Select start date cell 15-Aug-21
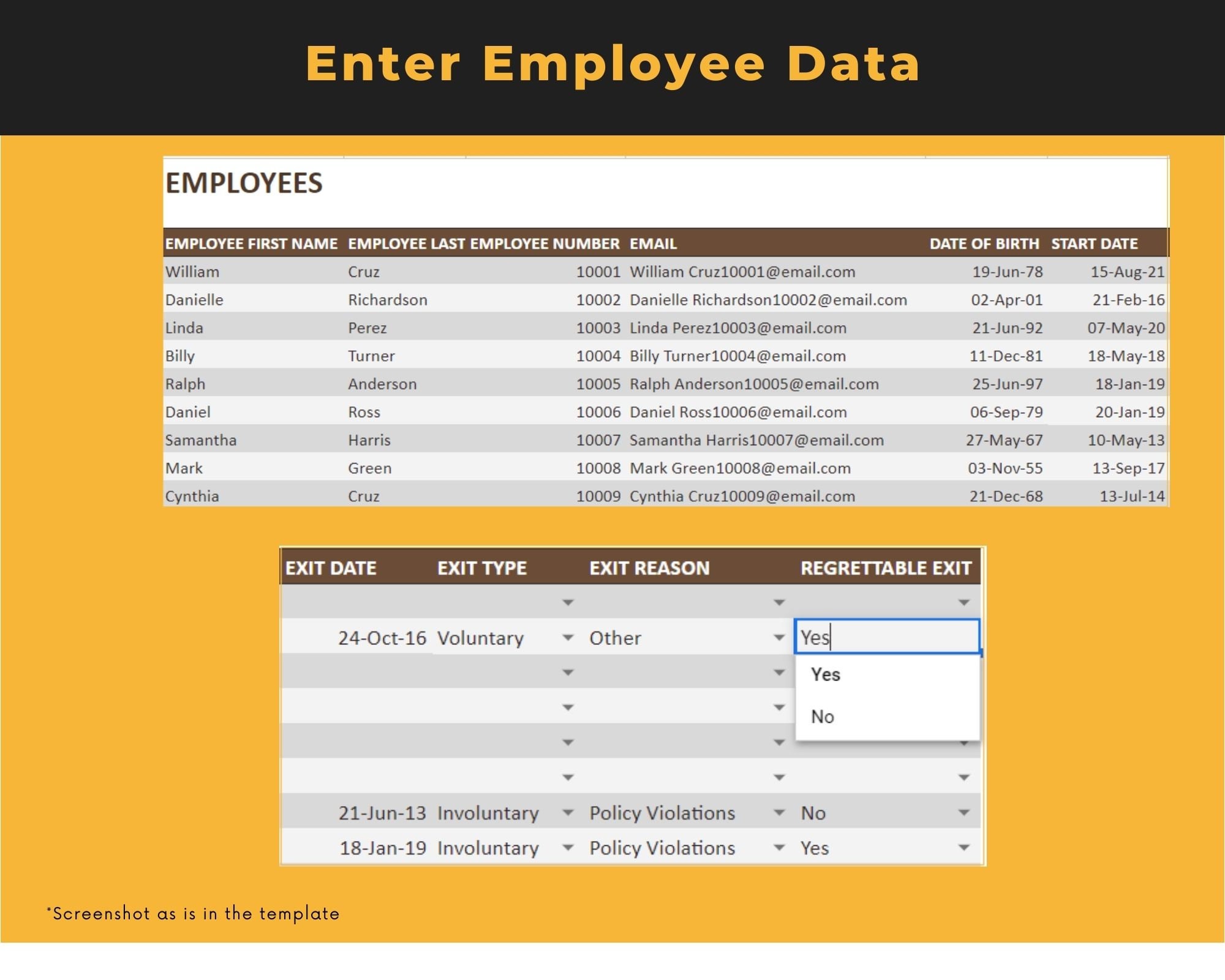Screen dimensions: 1225x980 1128,271
